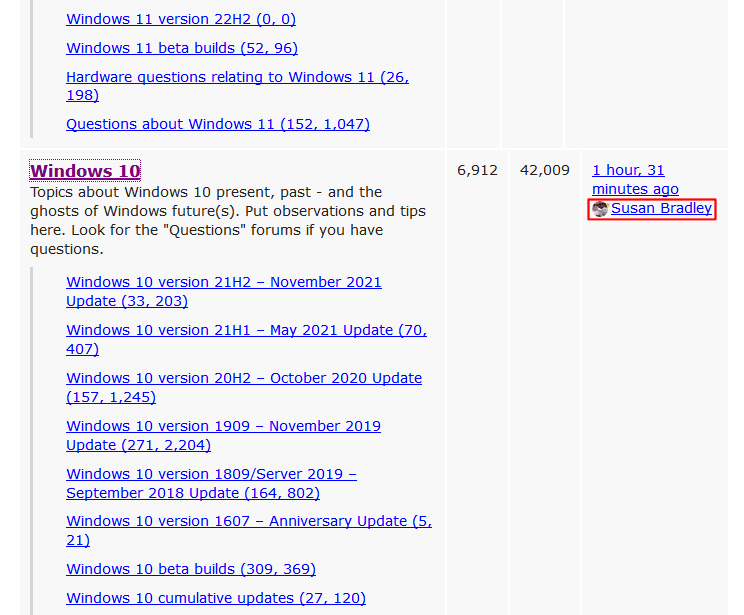Go to Windows 10 version 1909 subforum

tap(223, 426)
